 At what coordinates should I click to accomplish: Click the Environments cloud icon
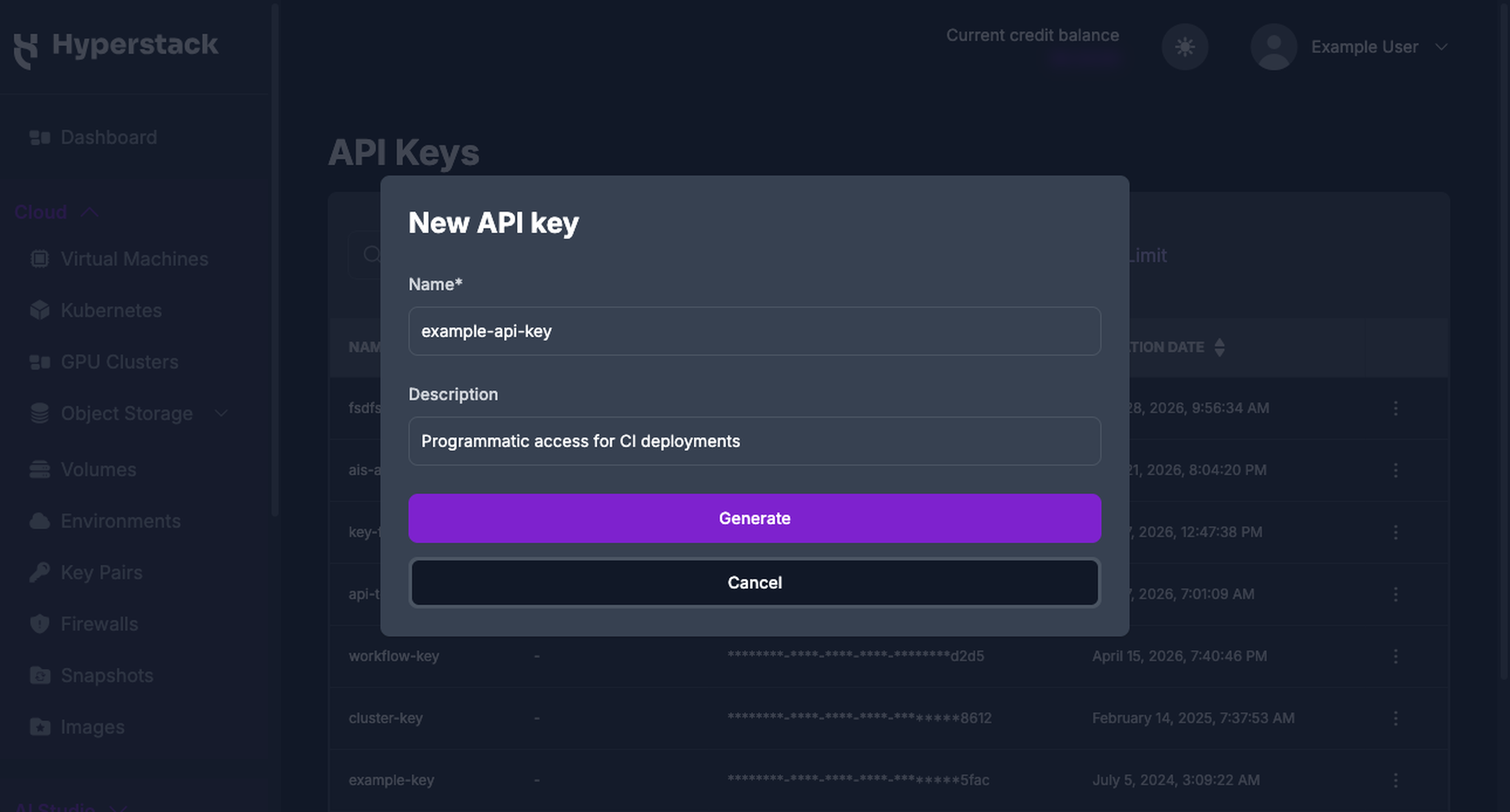tap(40, 520)
